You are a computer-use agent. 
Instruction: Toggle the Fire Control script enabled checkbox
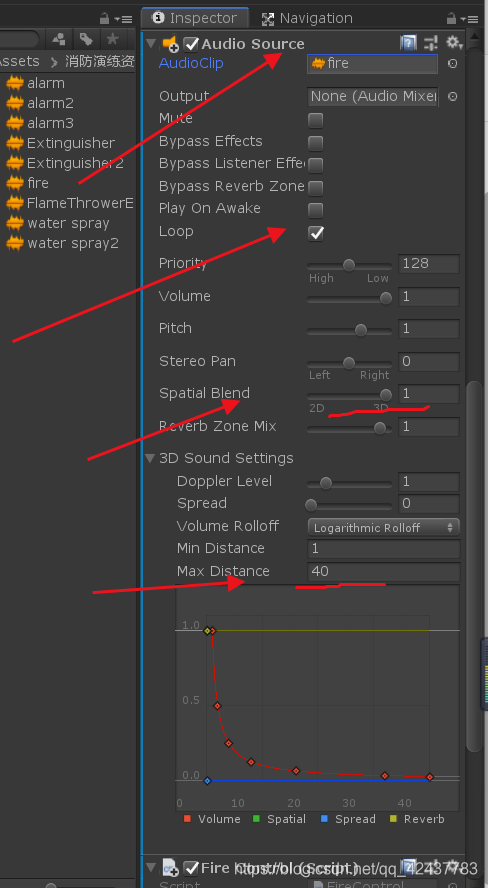(x=191, y=867)
